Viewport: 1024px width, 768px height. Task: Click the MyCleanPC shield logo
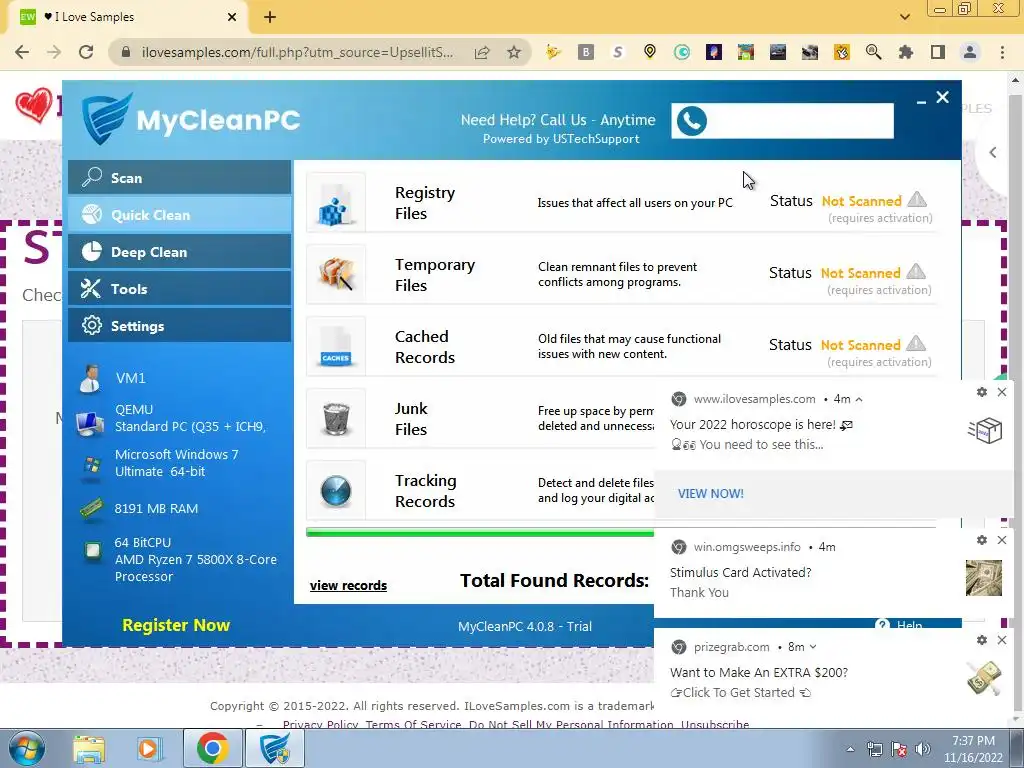pyautogui.click(x=107, y=118)
